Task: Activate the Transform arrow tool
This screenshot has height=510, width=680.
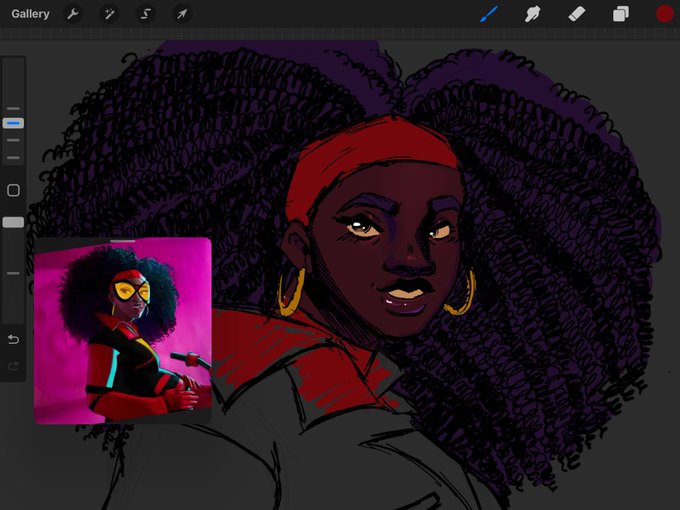Action: point(182,14)
